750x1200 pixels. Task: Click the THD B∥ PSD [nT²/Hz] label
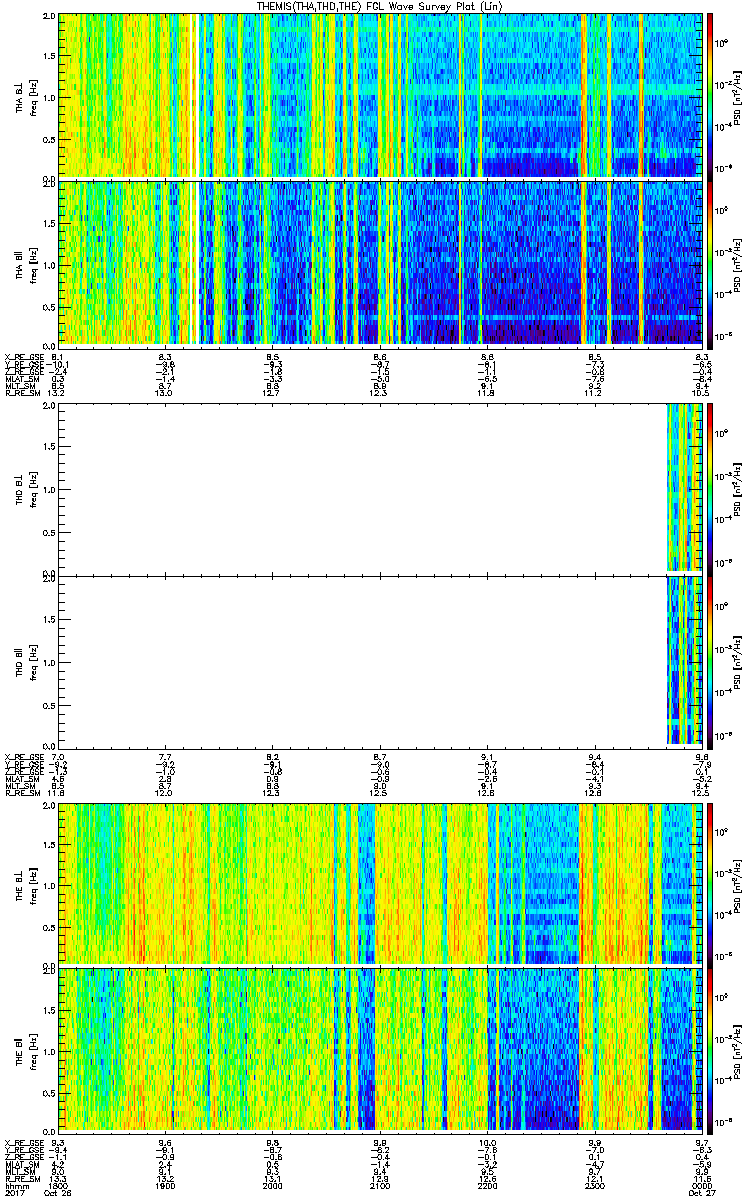(x=738, y=660)
